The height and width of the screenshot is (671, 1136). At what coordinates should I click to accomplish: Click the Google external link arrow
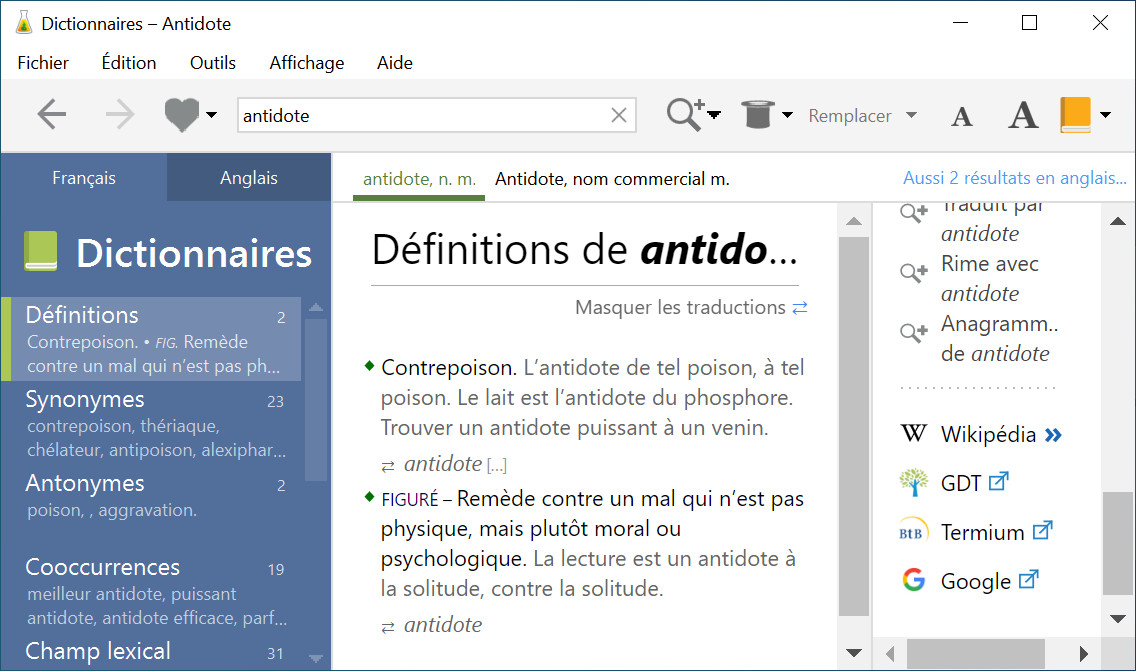pos(1029,580)
